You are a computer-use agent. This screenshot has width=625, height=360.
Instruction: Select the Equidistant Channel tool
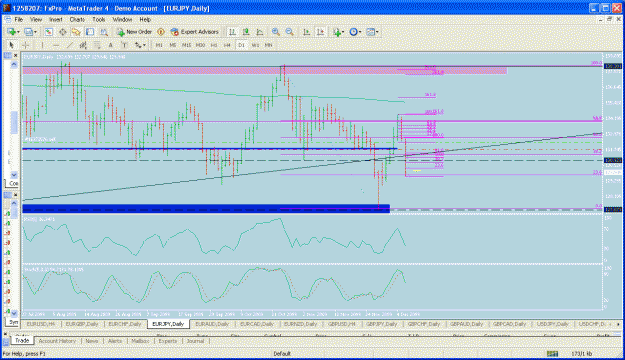click(x=83, y=45)
